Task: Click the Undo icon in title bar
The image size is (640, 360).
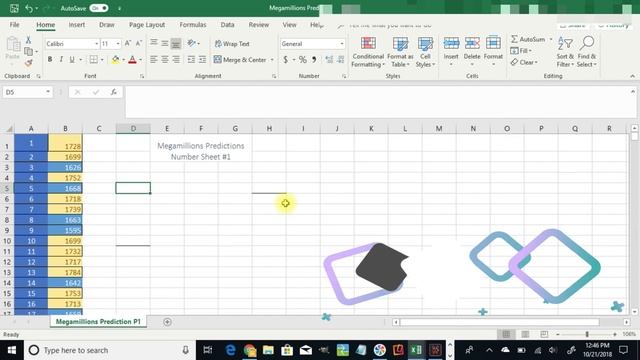Action: tap(29, 8)
